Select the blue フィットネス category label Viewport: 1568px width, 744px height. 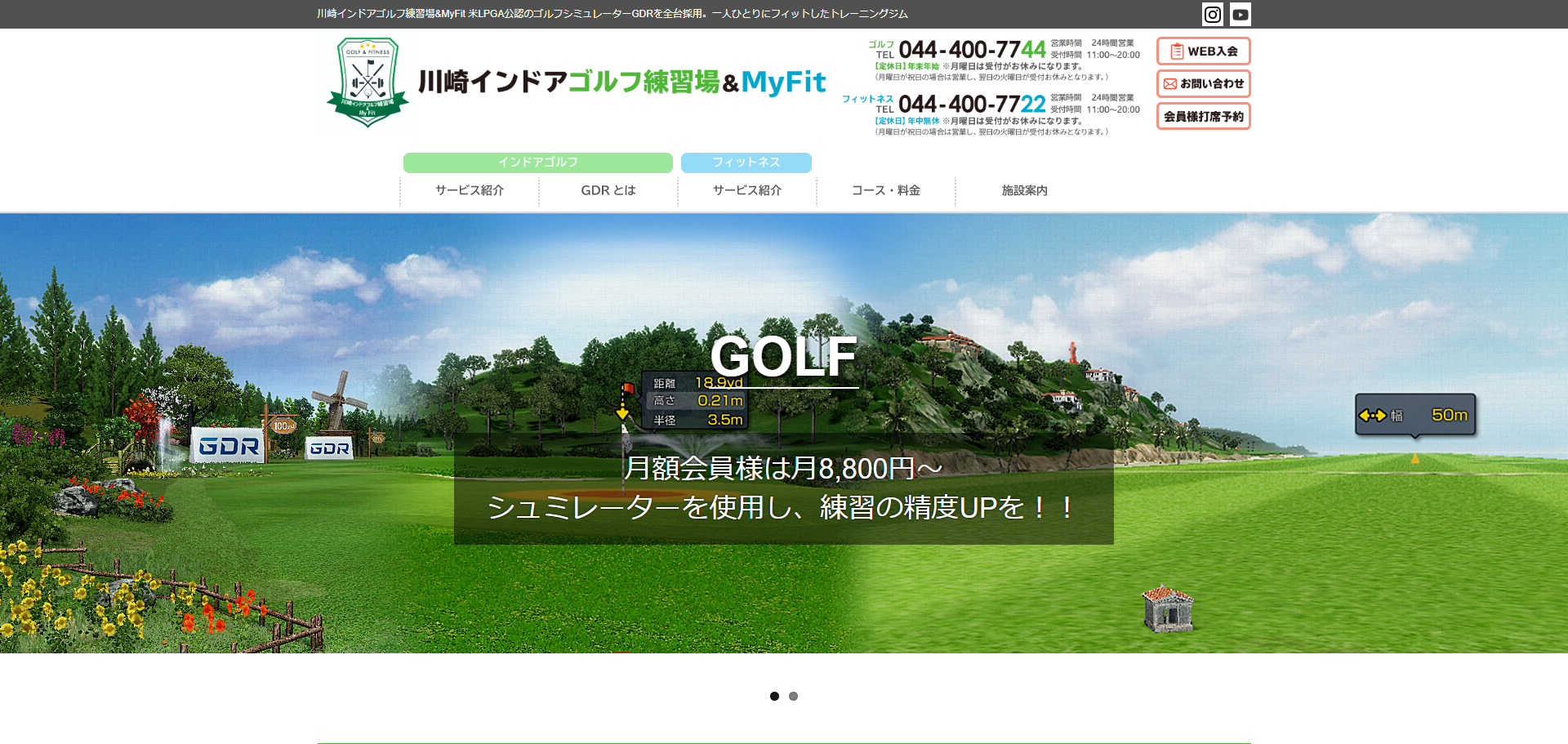746,163
